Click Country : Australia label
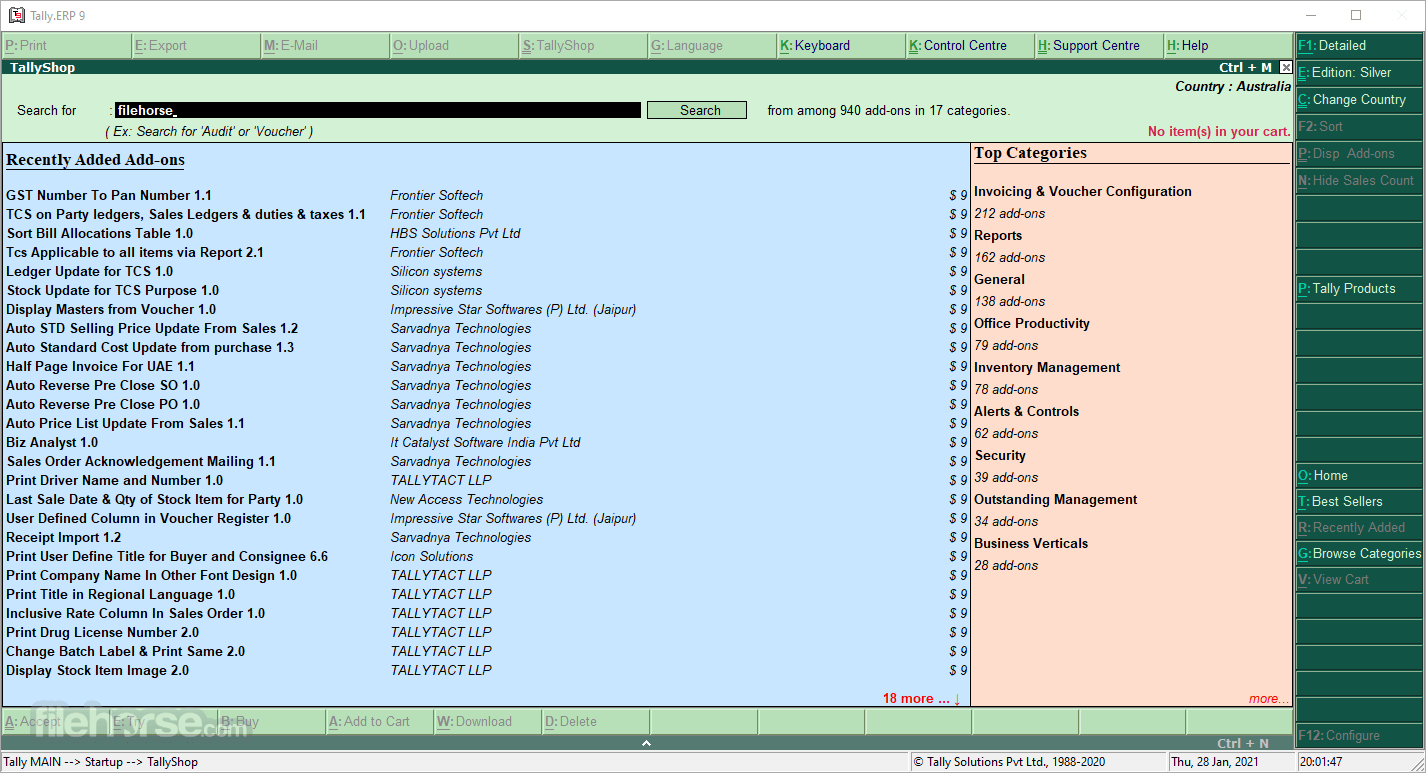 pyautogui.click(x=1233, y=87)
